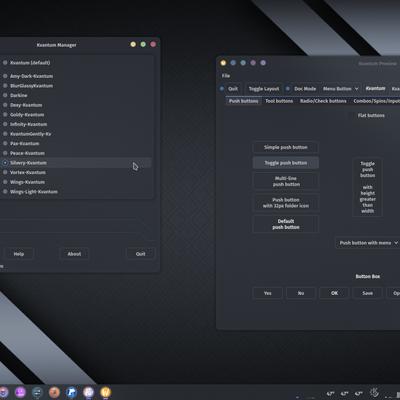Click the Doc Mode toolbar icon

[288, 89]
